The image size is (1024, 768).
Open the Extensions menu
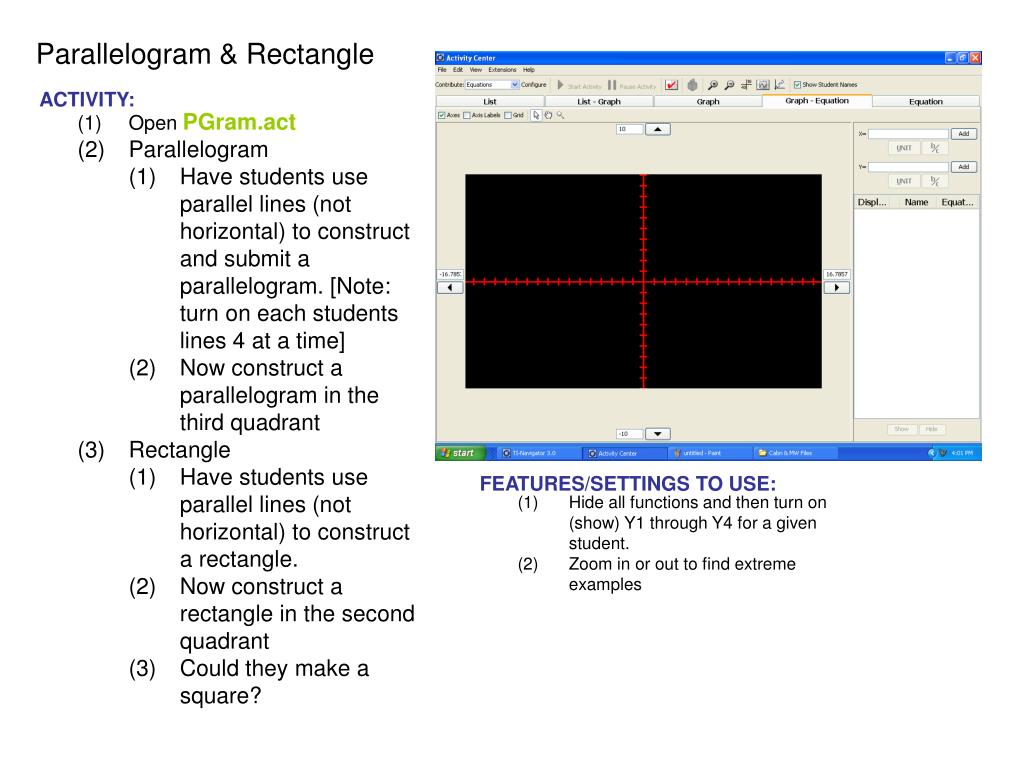click(502, 70)
